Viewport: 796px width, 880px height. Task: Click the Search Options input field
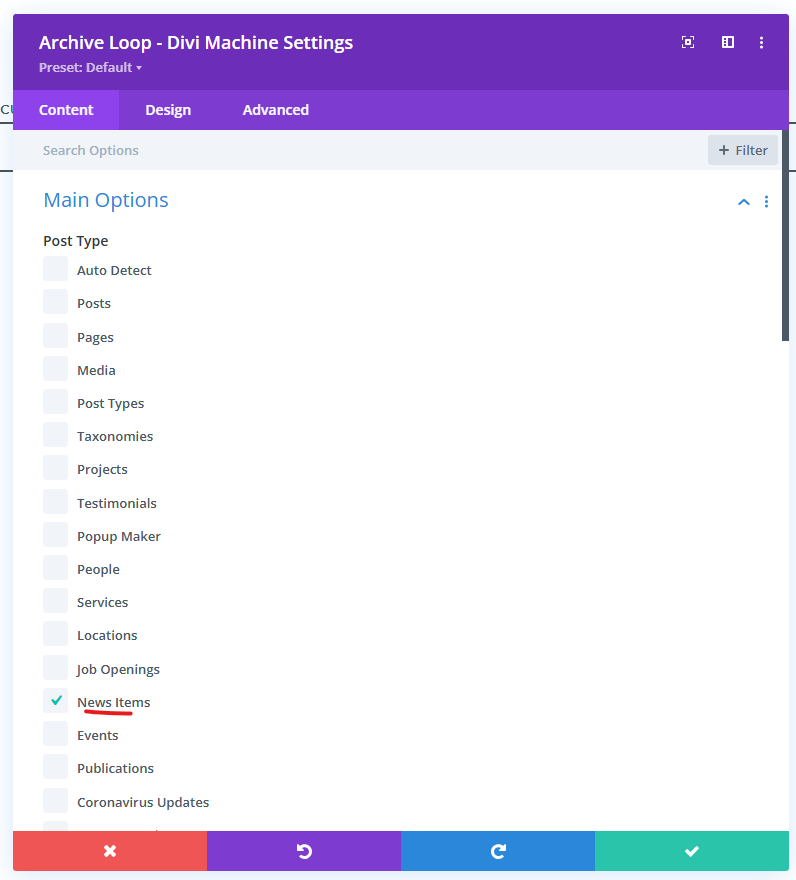[360, 150]
